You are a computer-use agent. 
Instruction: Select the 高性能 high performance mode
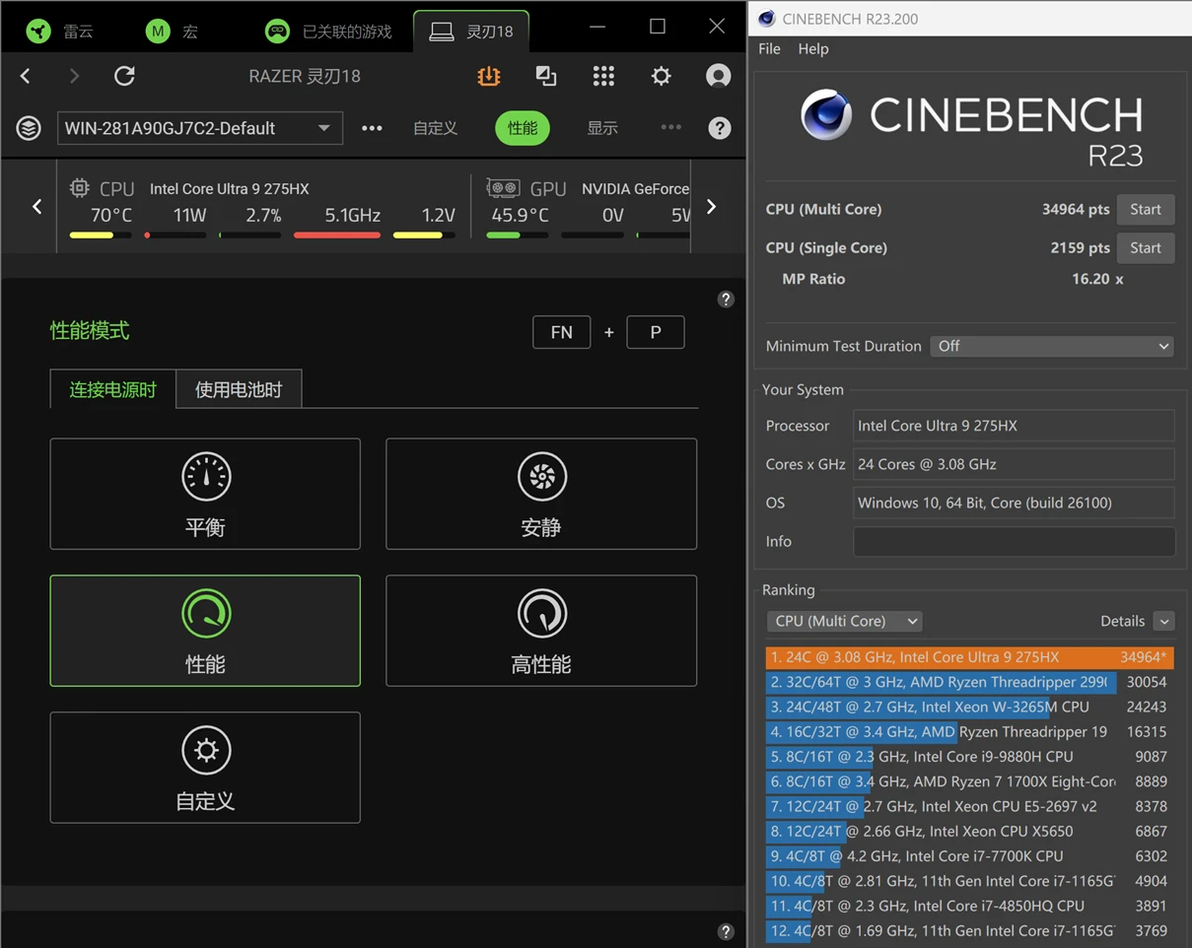(x=541, y=630)
